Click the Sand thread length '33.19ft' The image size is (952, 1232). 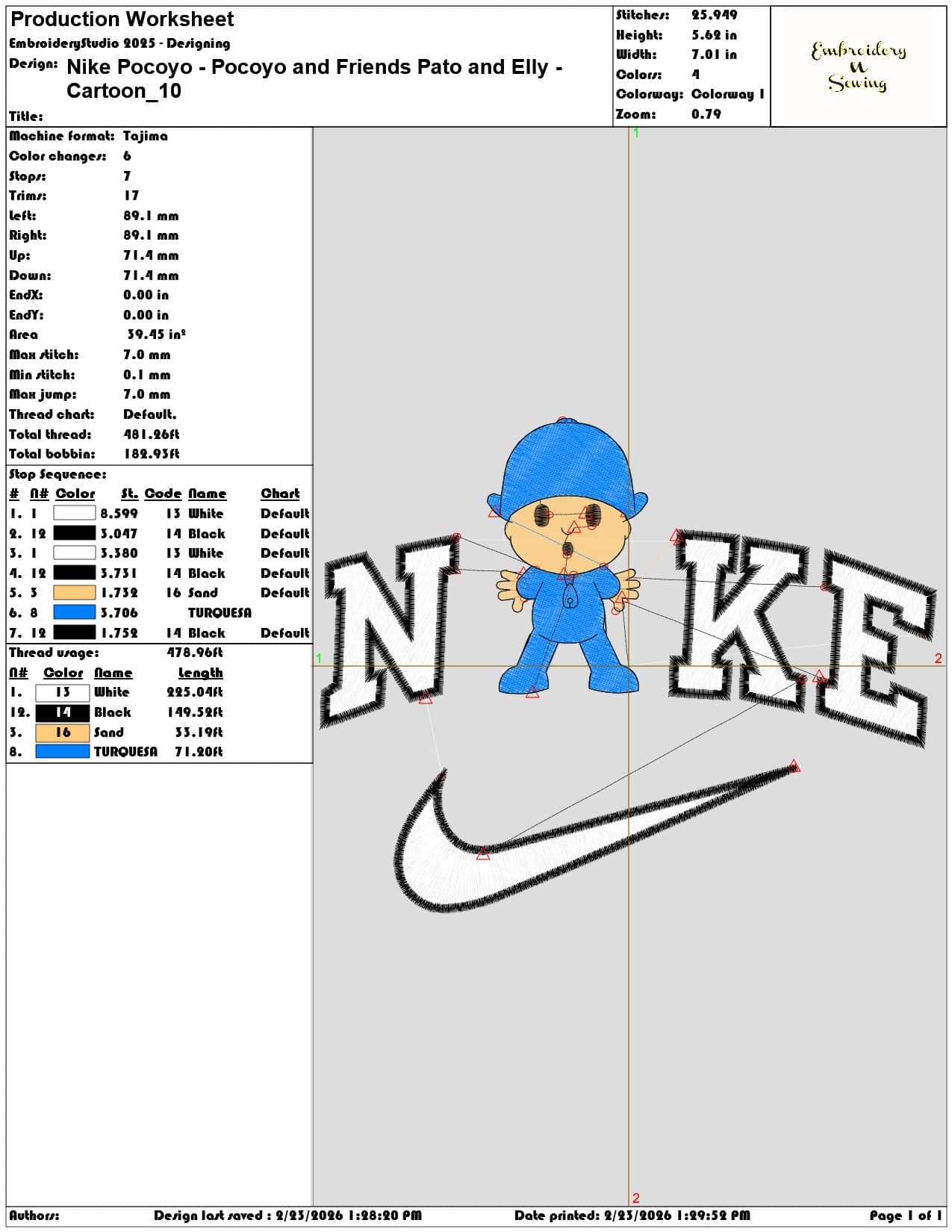pyautogui.click(x=198, y=732)
